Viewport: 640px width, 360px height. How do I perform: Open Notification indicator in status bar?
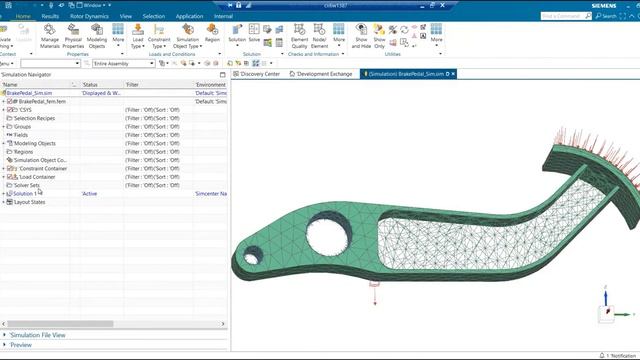coord(618,356)
